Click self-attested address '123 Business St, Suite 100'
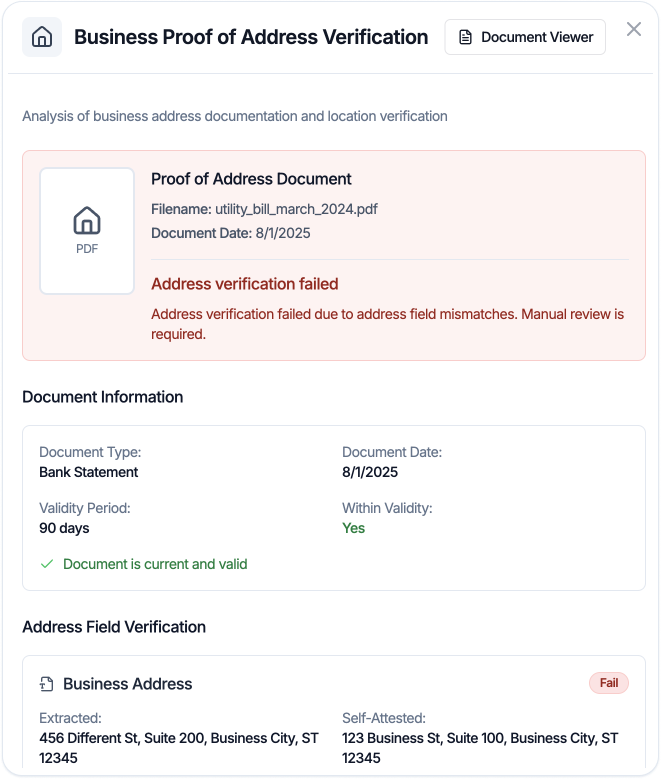Viewport: 661px width, 779px height. [480, 748]
